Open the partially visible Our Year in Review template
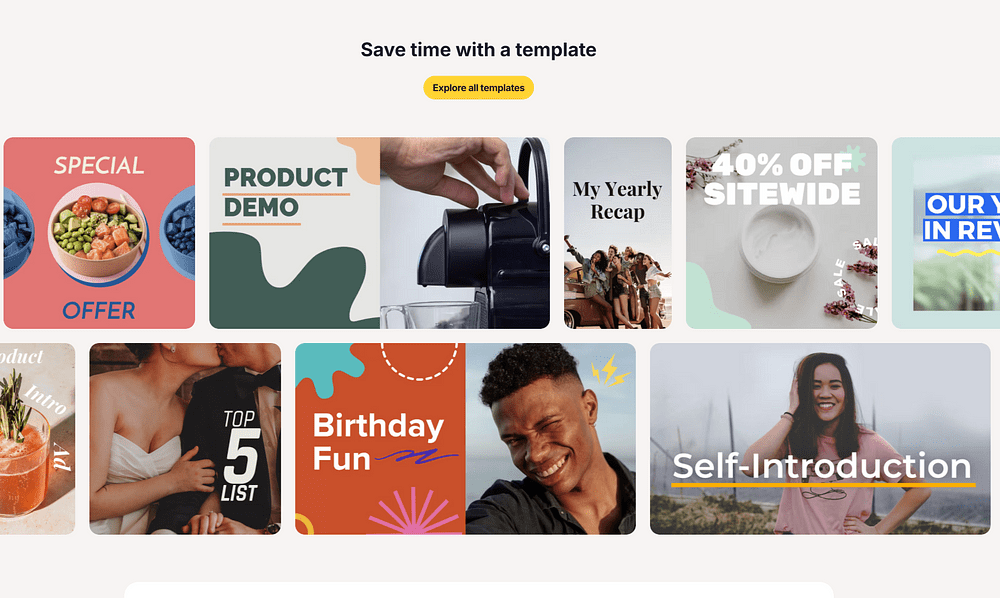1000x598 pixels. pos(946,233)
